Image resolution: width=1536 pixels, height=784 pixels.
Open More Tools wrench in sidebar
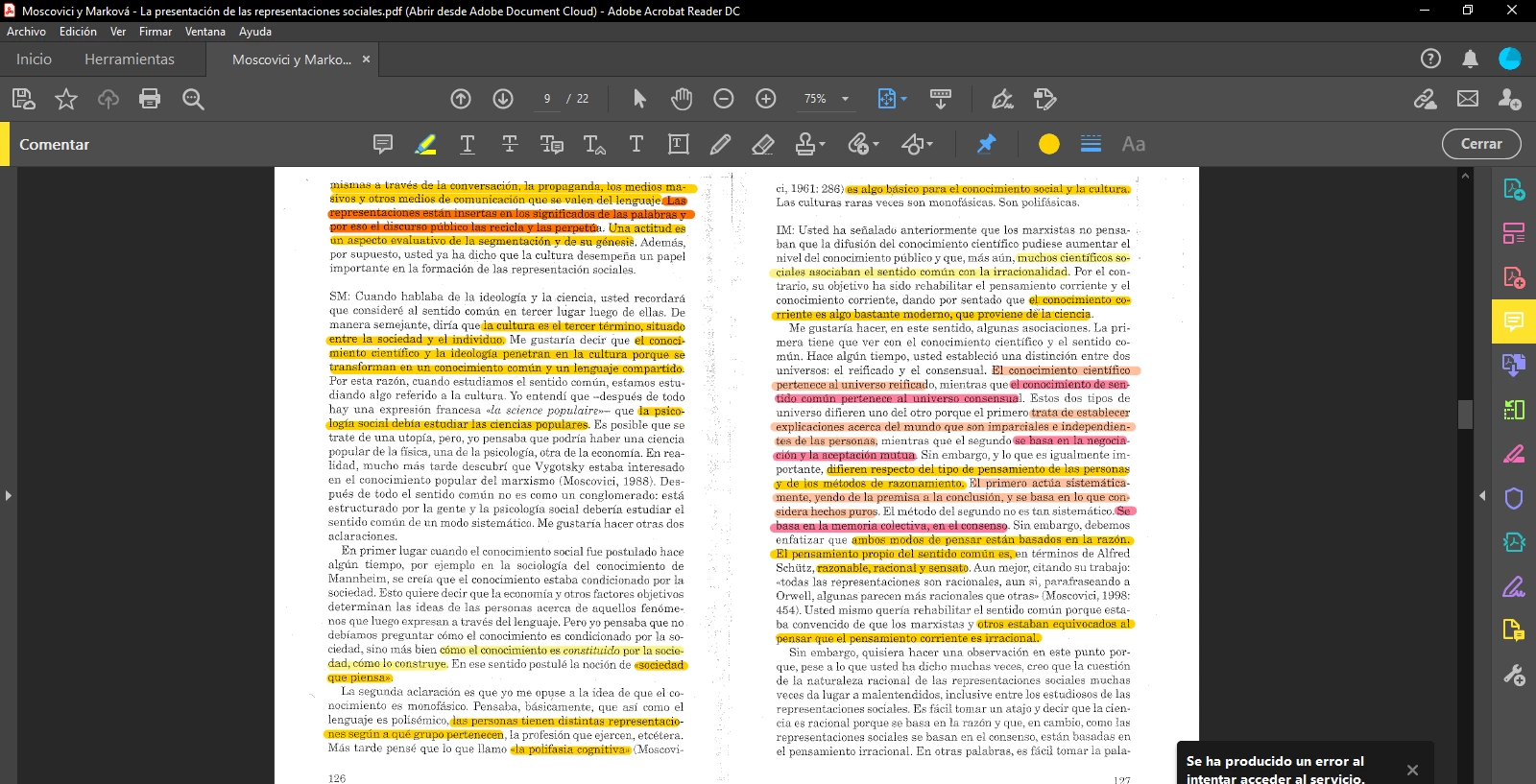click(1514, 676)
